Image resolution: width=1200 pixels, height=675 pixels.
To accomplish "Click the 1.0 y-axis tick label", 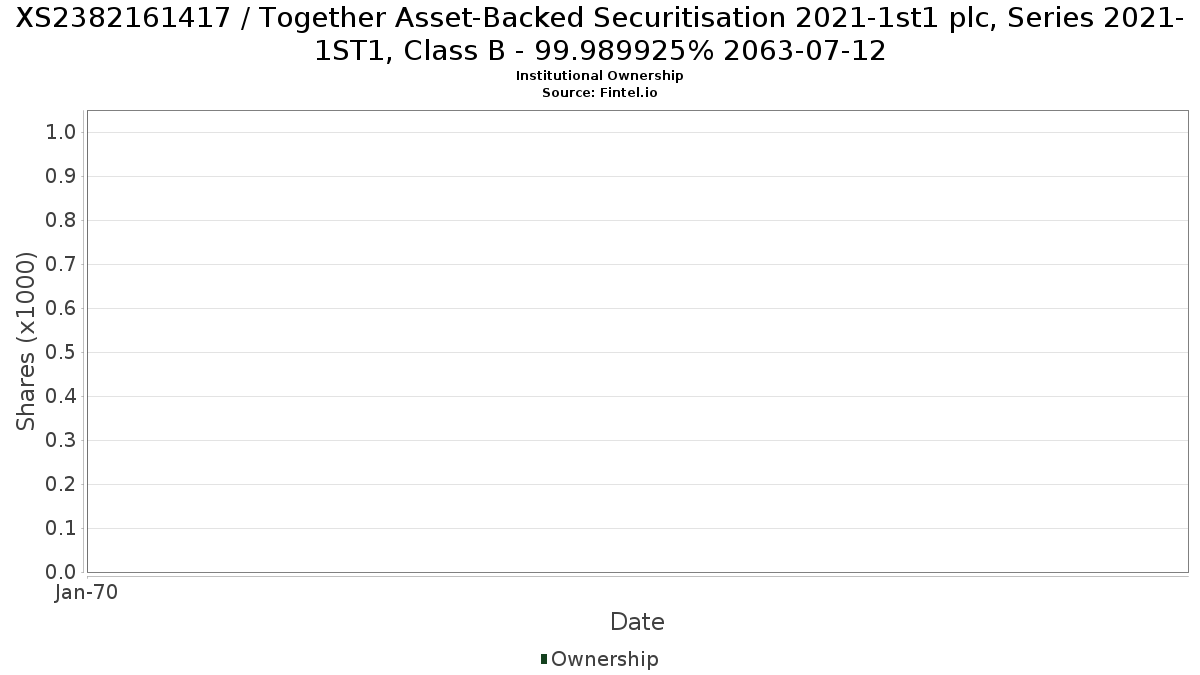I will (62, 132).
